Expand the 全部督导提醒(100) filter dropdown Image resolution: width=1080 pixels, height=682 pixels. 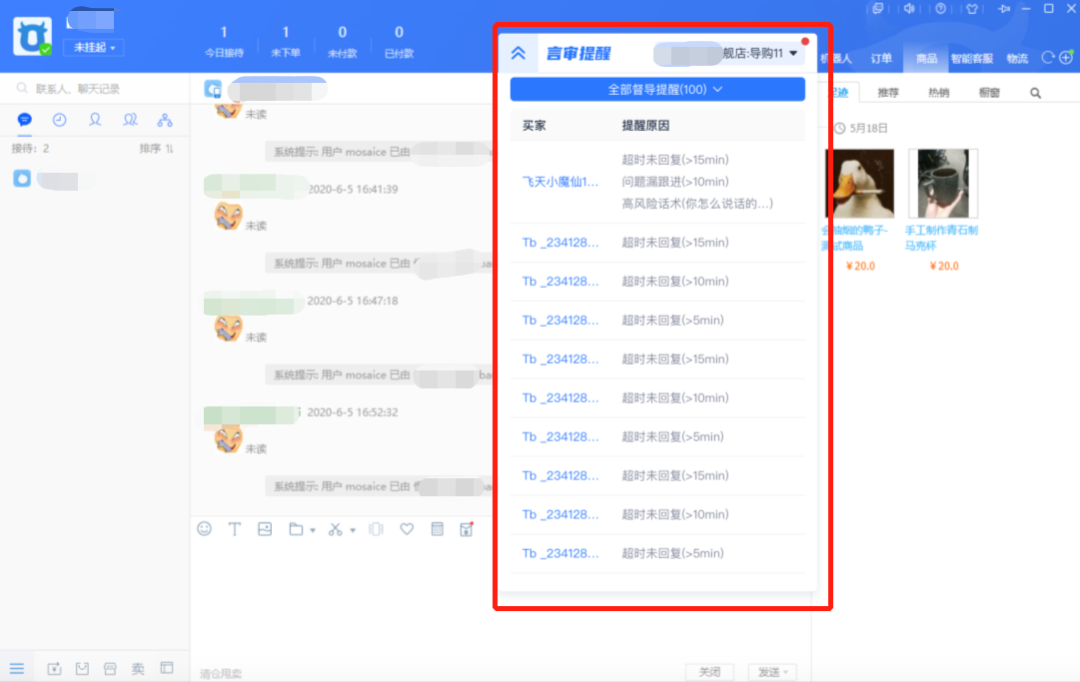658,90
